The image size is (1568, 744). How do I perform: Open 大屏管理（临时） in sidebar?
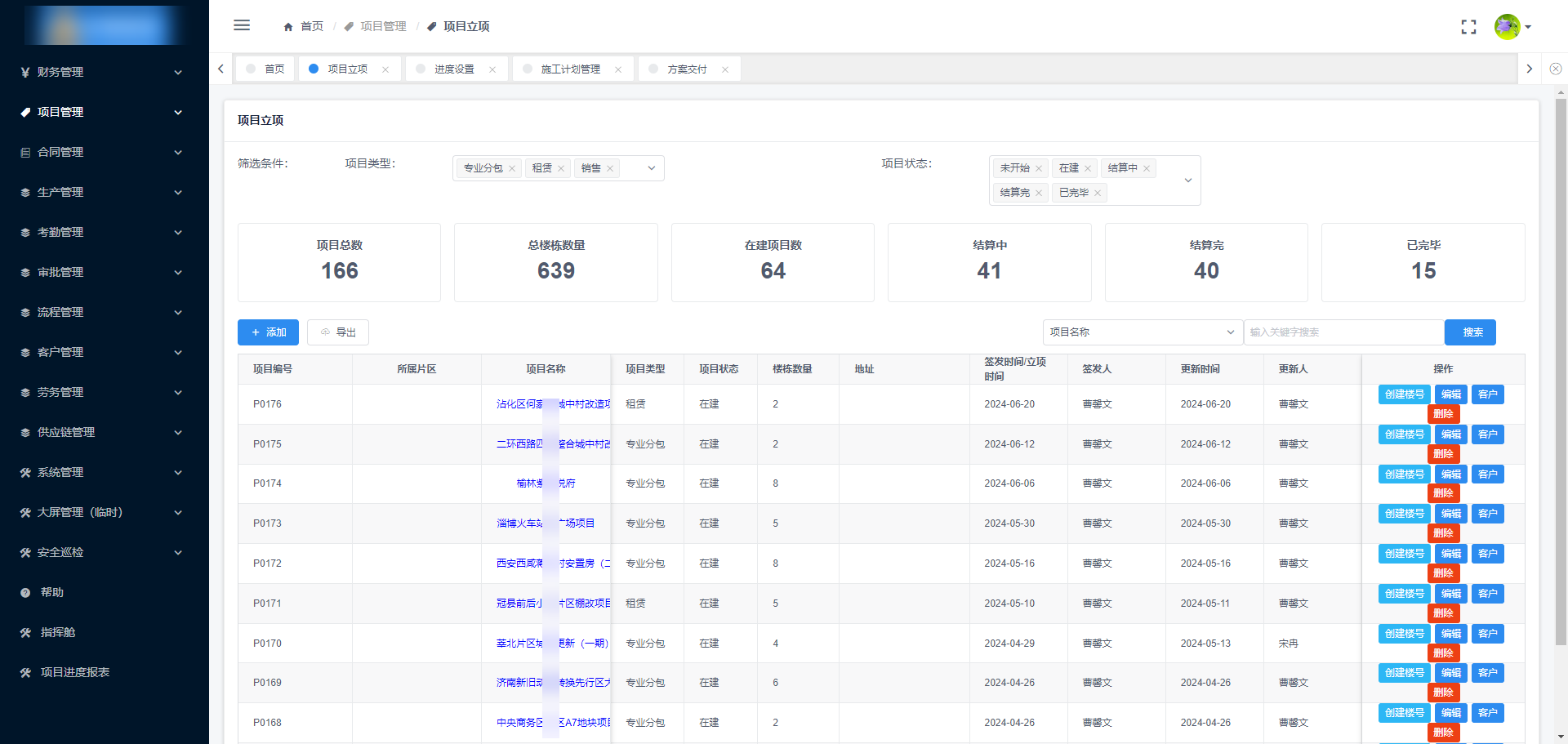click(105, 512)
